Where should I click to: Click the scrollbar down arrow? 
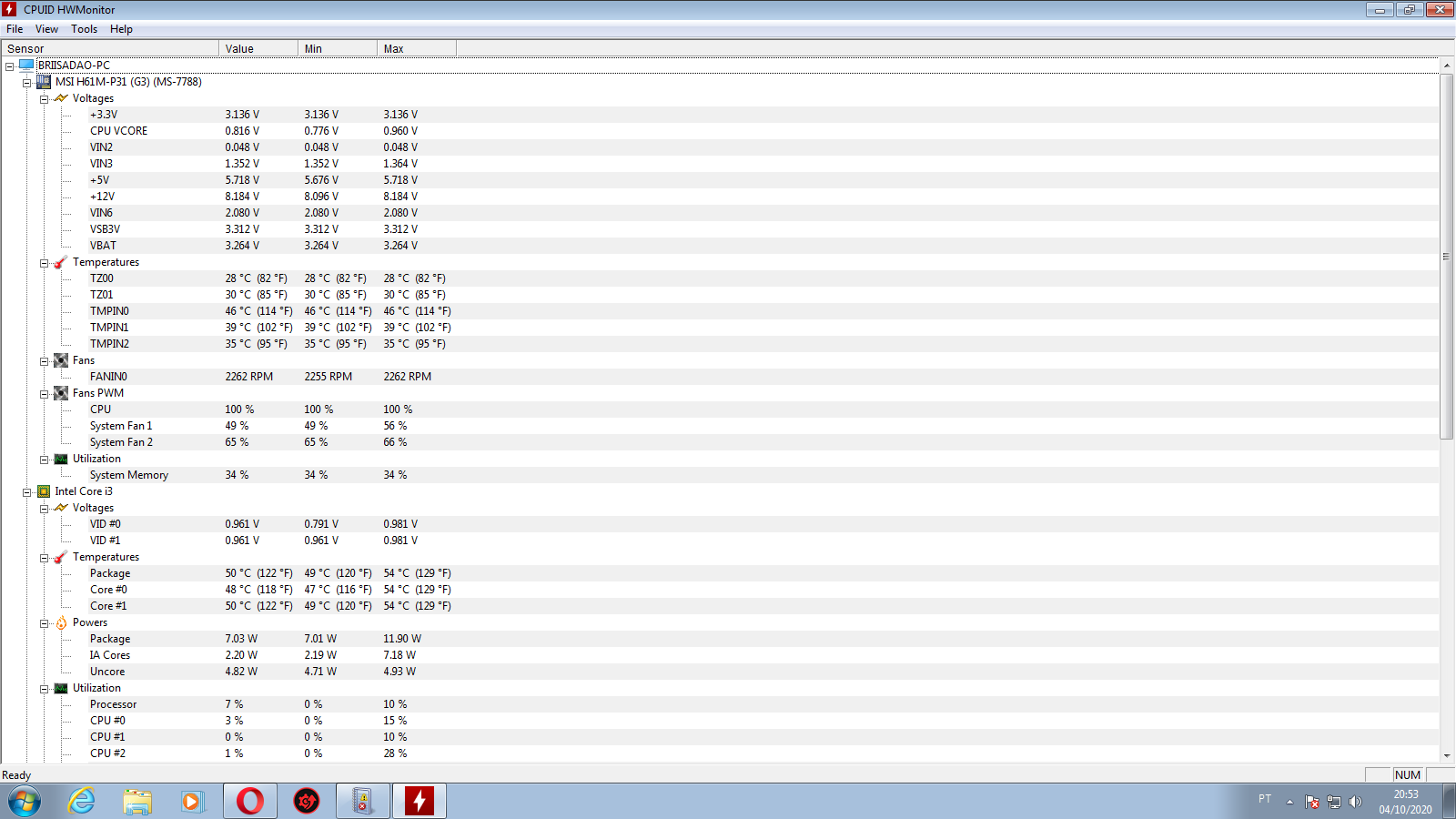click(1447, 755)
